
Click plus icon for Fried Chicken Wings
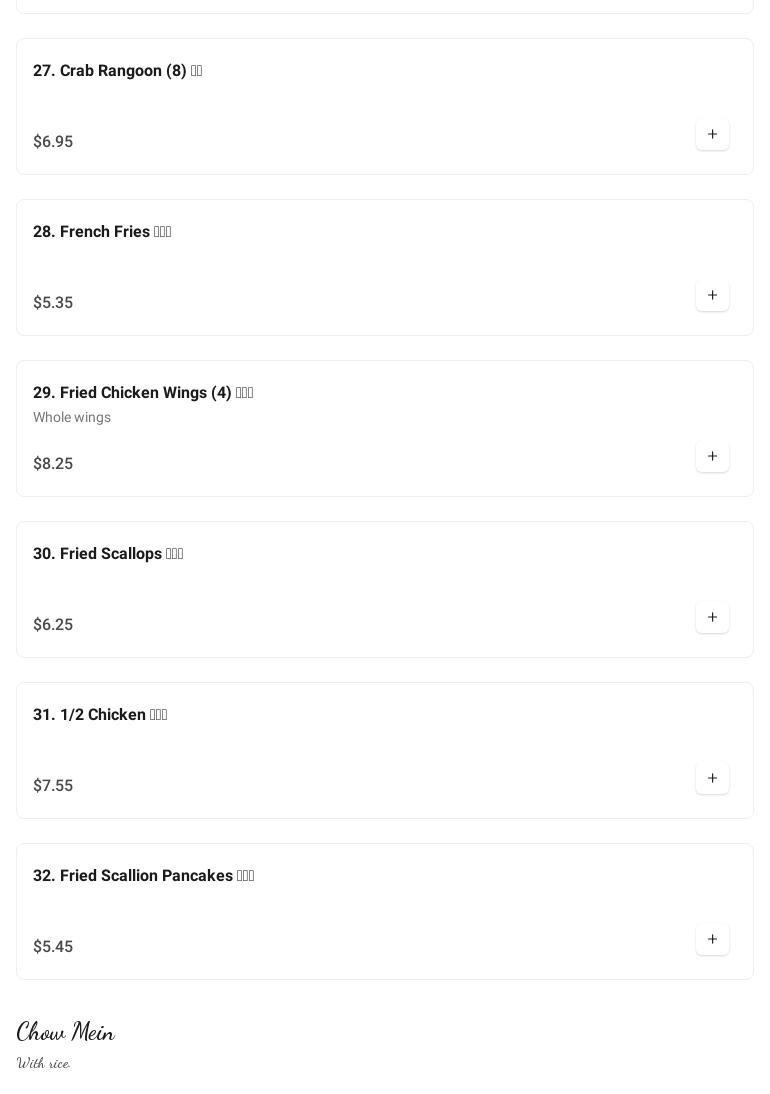(712, 457)
